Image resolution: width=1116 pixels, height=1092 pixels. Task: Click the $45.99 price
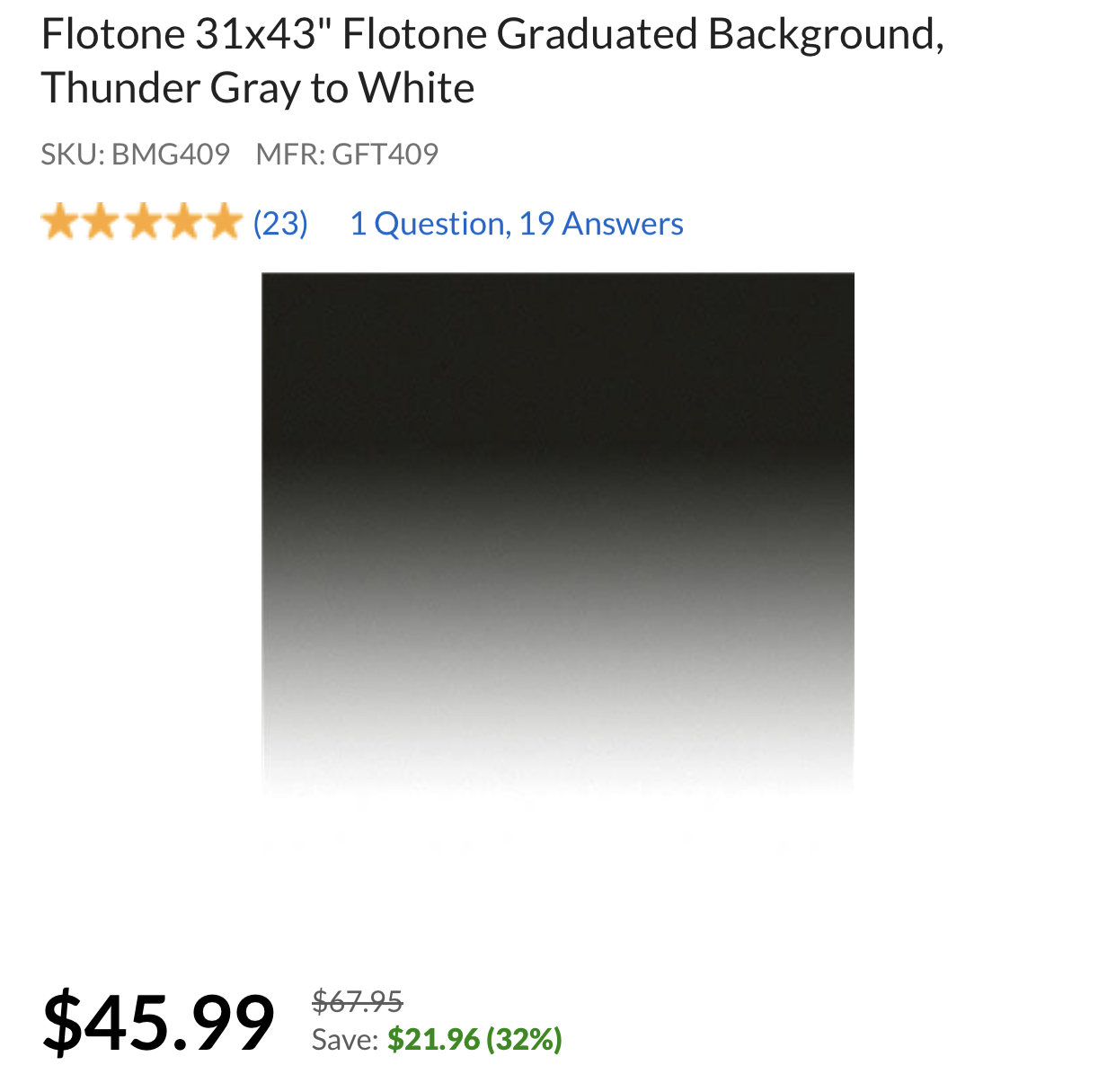tap(160, 1019)
